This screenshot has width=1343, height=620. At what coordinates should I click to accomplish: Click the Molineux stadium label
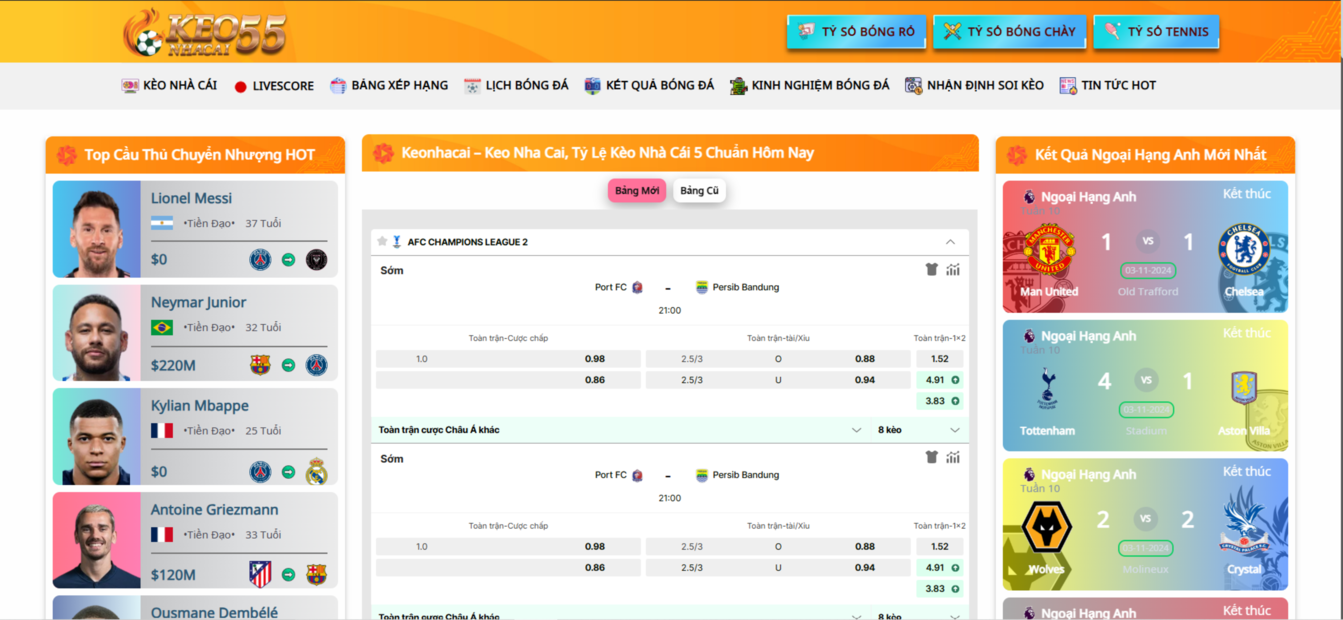pyautogui.click(x=1146, y=570)
